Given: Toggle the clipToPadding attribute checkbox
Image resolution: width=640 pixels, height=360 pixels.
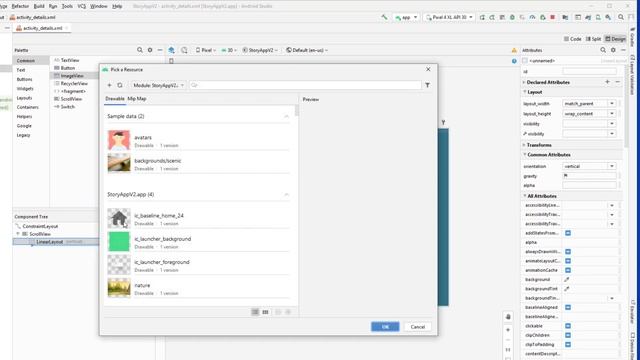Looking at the screenshot, I should [x=568, y=344].
